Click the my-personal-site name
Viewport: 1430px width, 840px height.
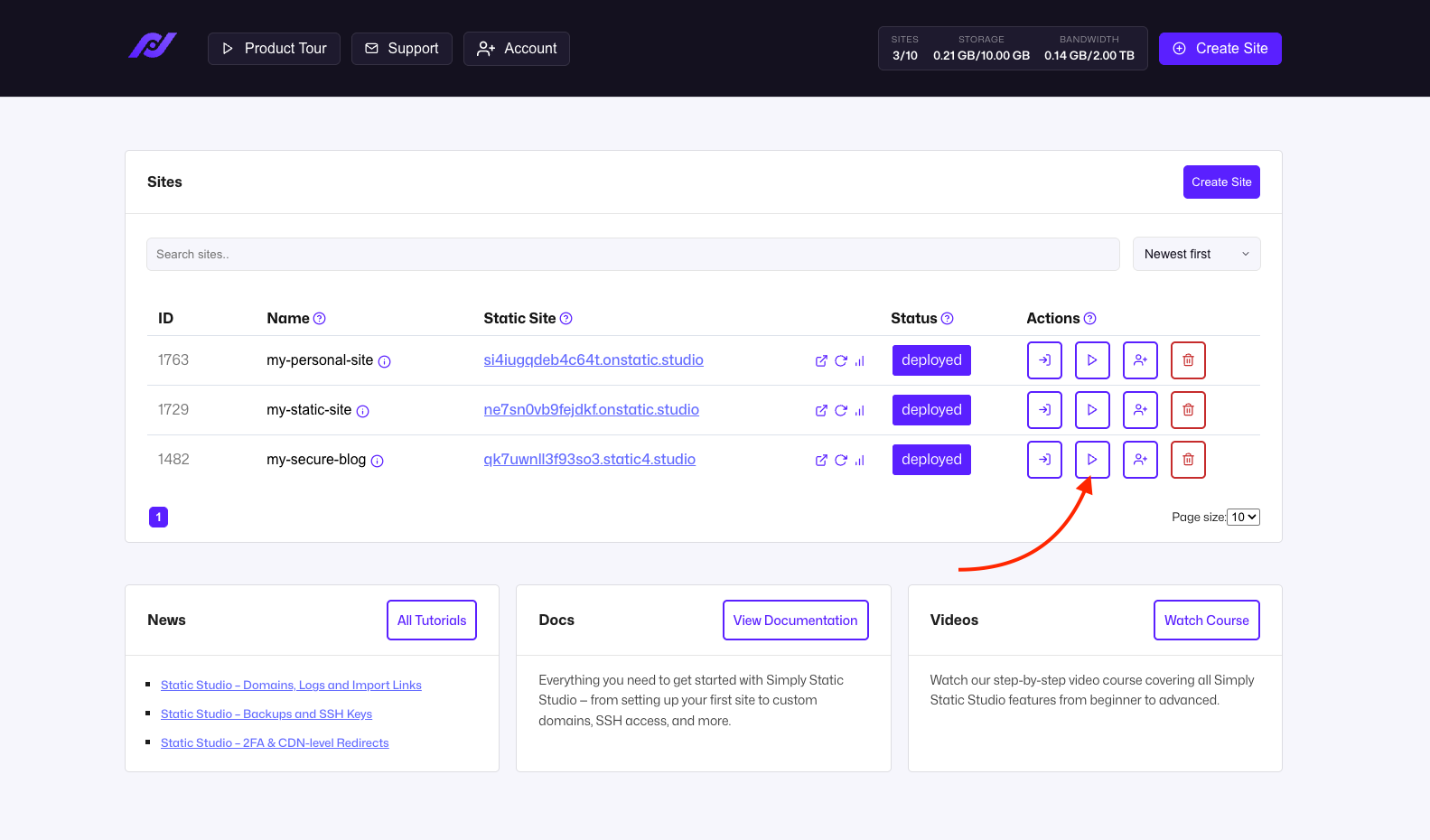(320, 360)
